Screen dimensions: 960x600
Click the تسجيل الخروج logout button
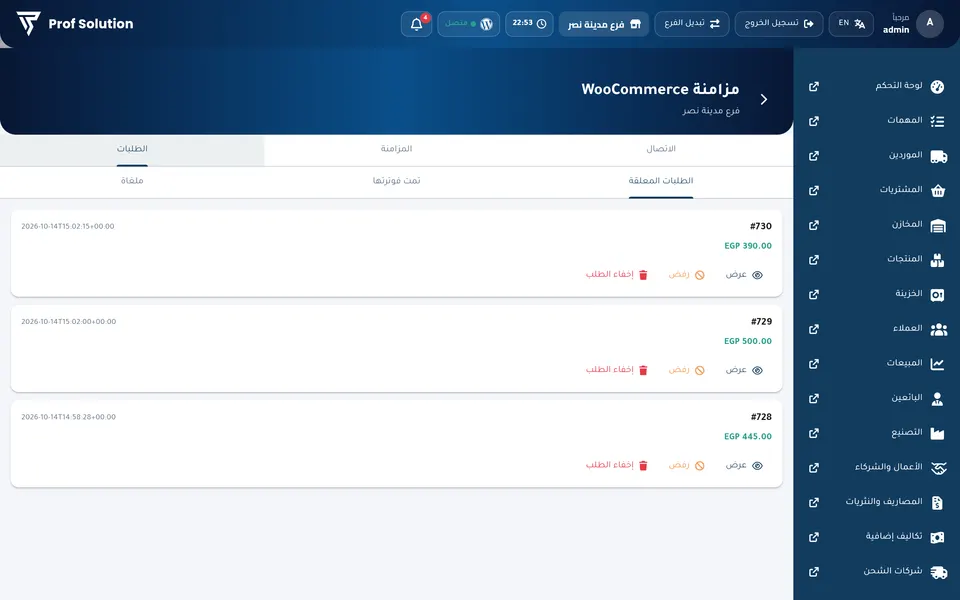(x=779, y=24)
